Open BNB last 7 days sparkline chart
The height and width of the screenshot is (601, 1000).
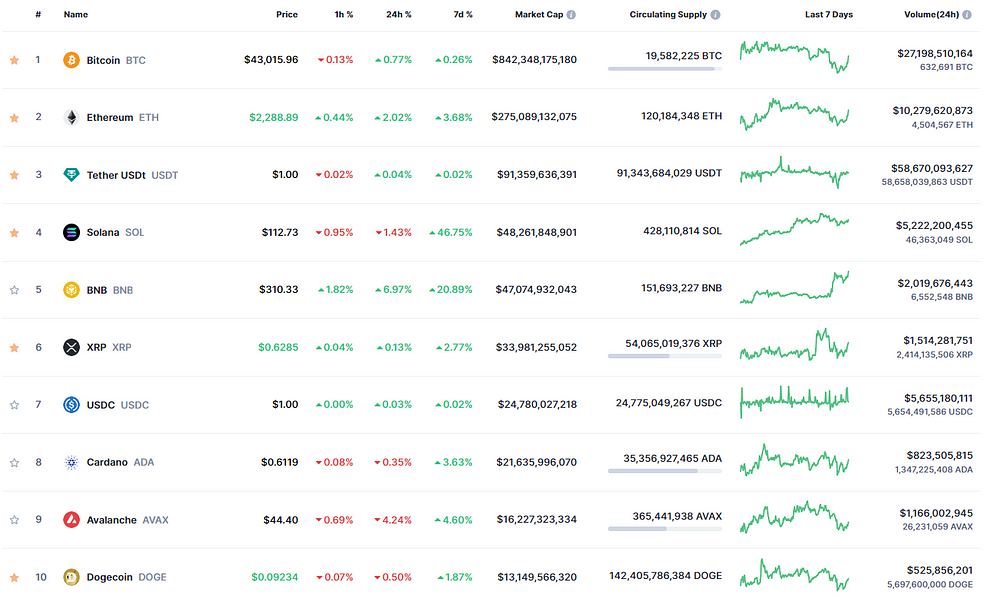point(795,287)
